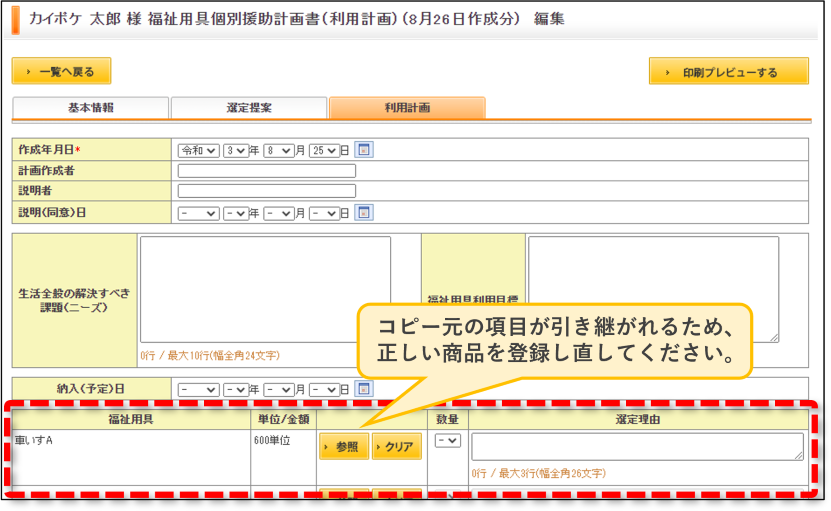Open era dropdown in 説明(同意)日 row
Screen dimensions: 831x511
click(x=199, y=213)
